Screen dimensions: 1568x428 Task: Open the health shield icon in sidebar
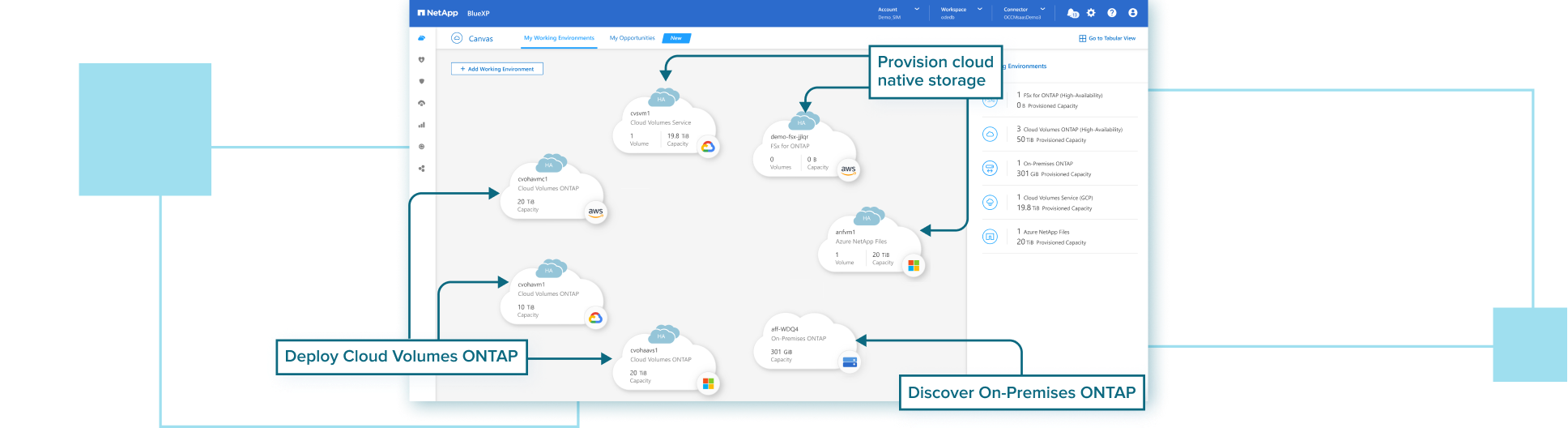pyautogui.click(x=421, y=60)
